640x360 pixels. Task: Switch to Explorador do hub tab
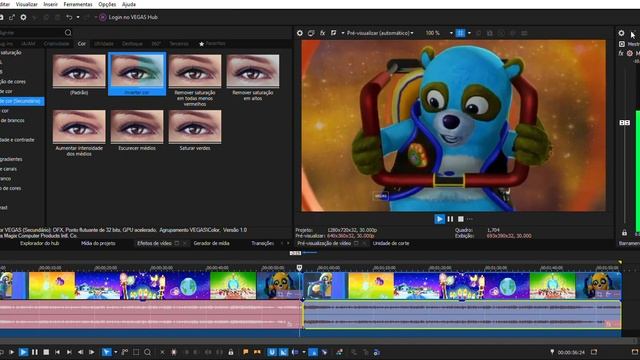point(39,243)
